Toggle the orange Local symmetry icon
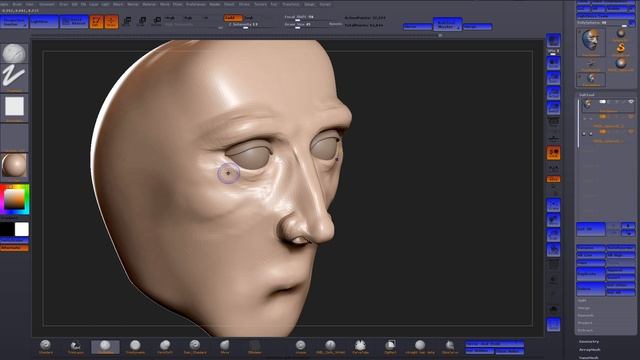 (553, 153)
